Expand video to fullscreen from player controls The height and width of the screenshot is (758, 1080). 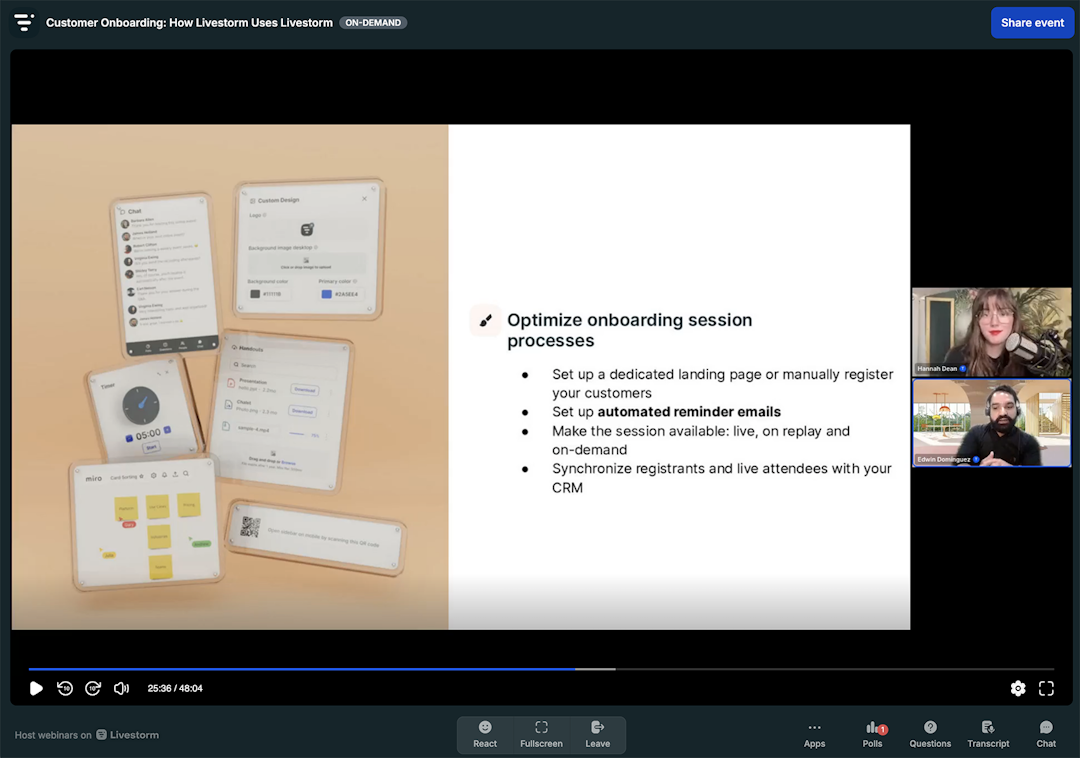tap(1046, 688)
